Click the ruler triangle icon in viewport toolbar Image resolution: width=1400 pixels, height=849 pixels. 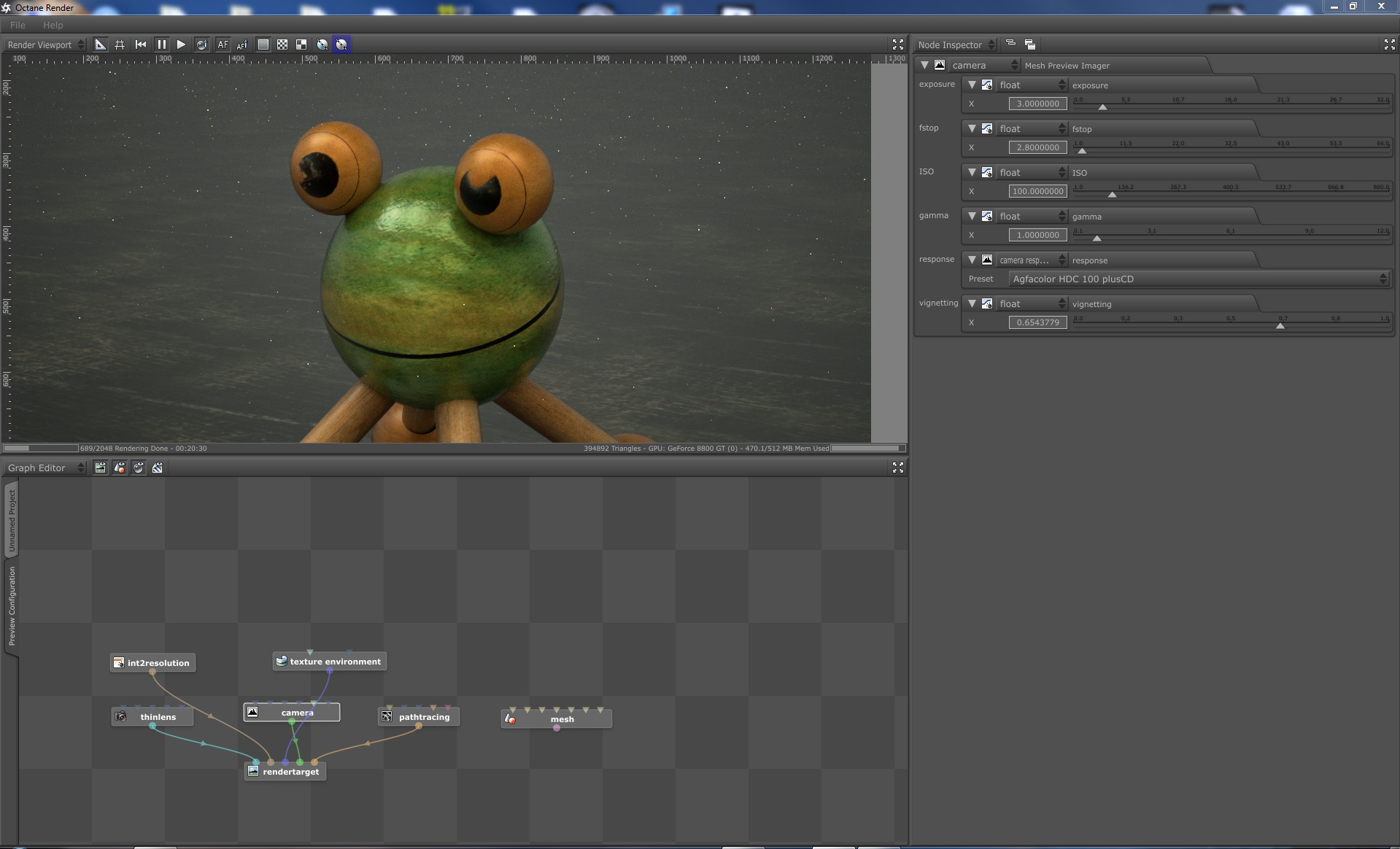[100, 44]
